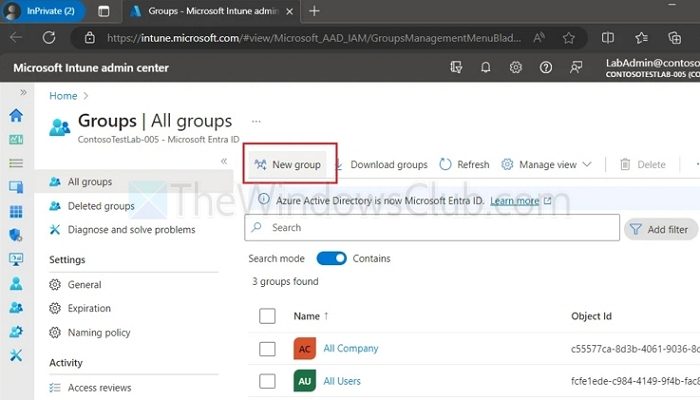
Task: Close the Groups Intune browser tab
Action: (290, 11)
